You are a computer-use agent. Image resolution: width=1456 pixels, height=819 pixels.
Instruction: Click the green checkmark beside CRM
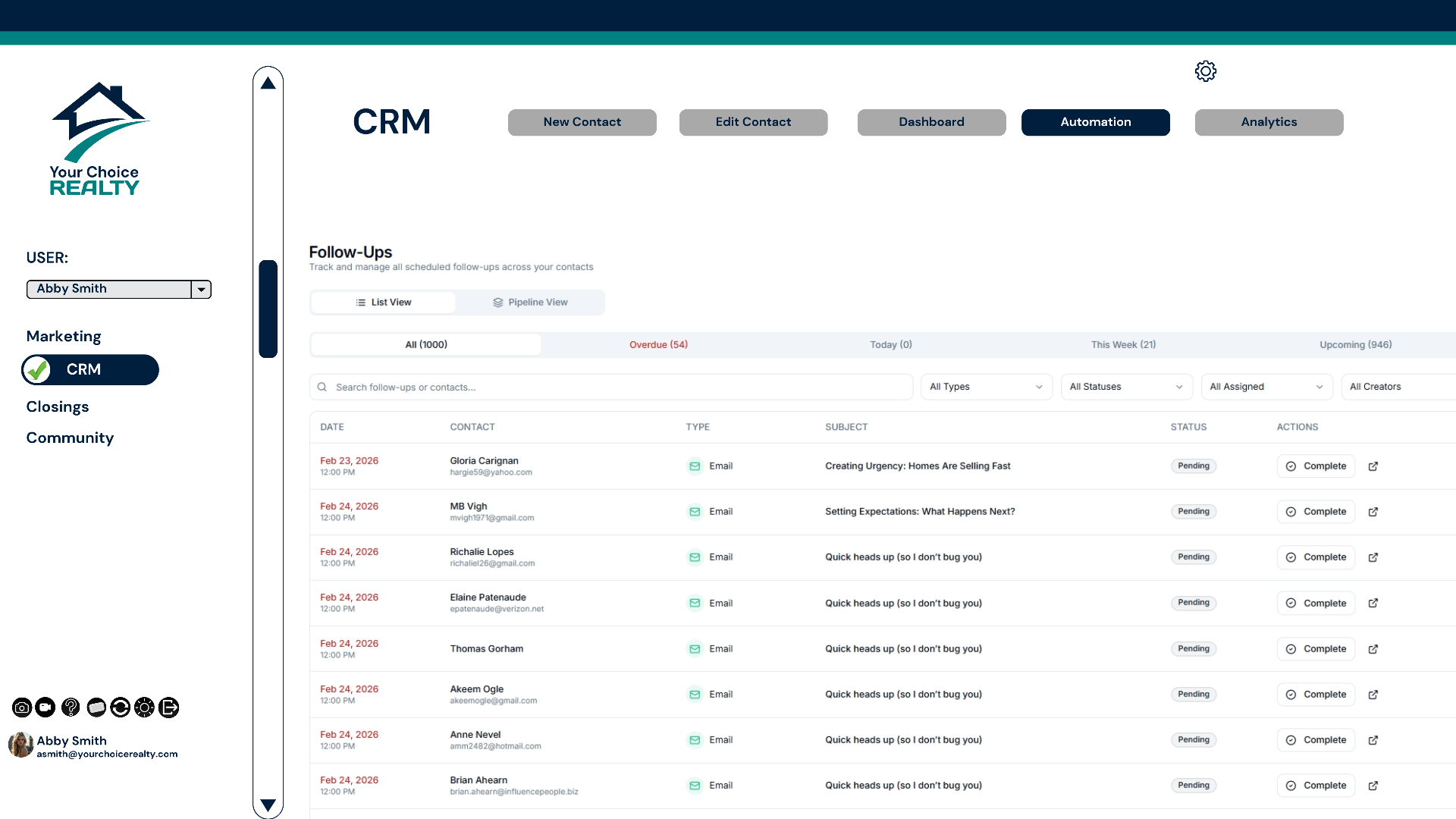(36, 370)
